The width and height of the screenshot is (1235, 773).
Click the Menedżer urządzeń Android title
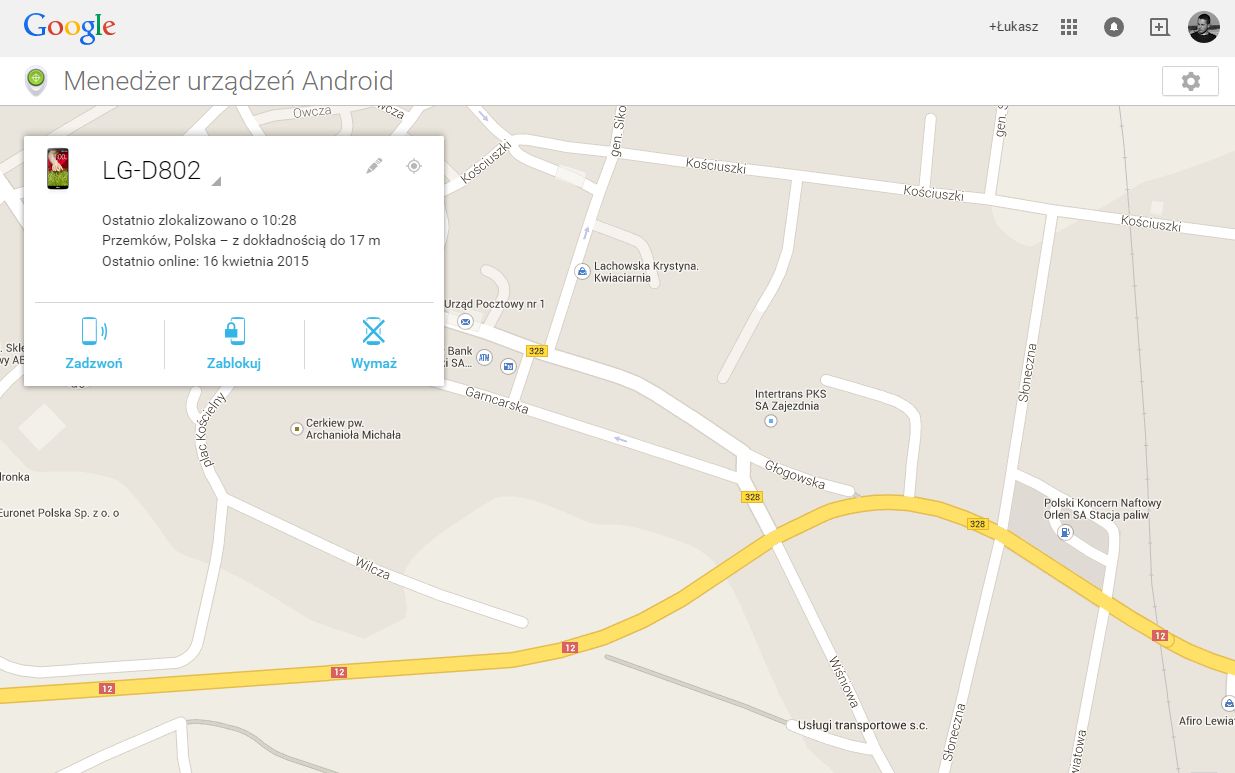(x=228, y=81)
